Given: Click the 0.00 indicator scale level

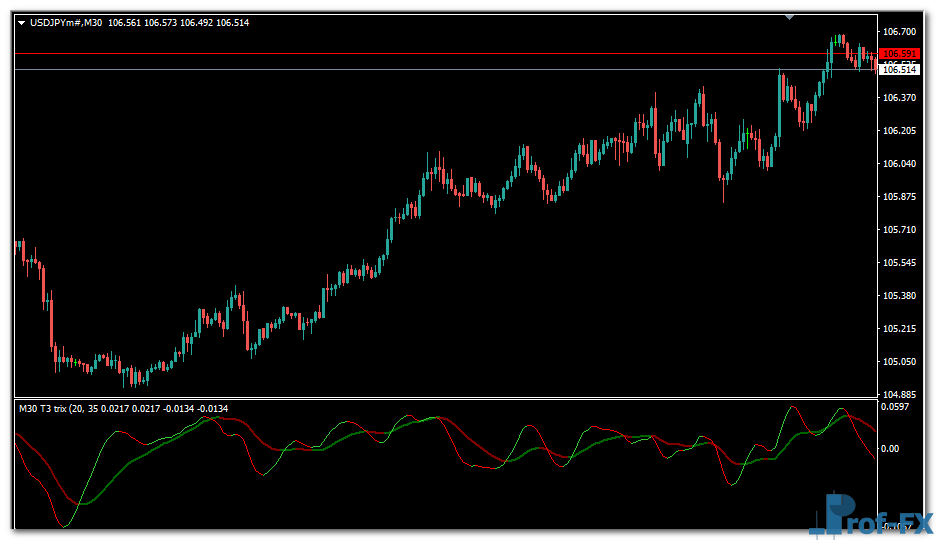Looking at the screenshot, I should pyautogui.click(x=891, y=449).
